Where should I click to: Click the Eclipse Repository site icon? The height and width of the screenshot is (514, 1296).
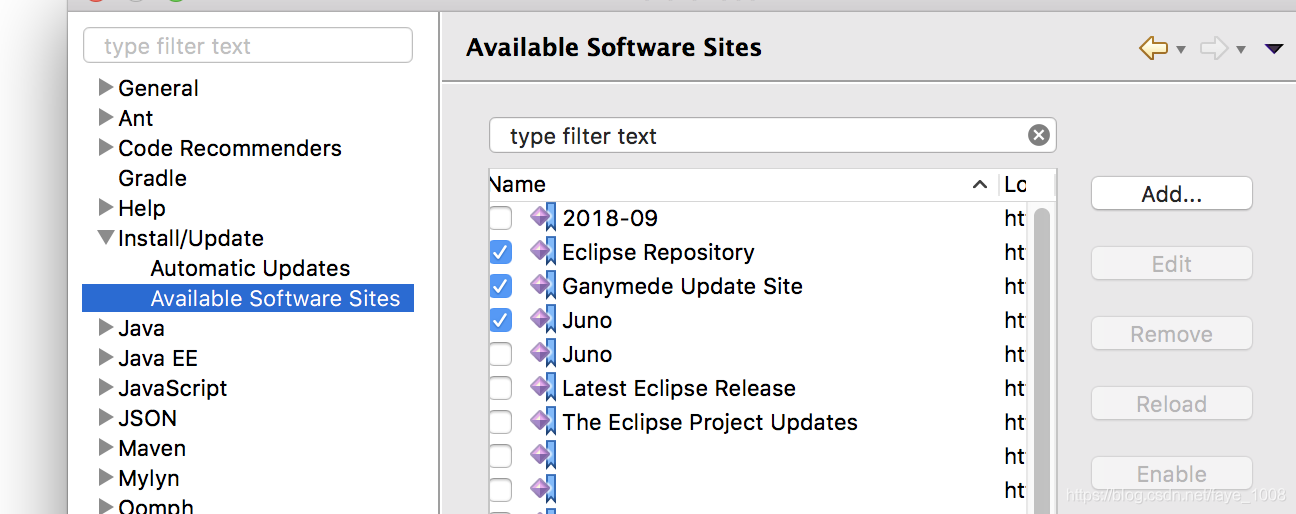pos(543,252)
